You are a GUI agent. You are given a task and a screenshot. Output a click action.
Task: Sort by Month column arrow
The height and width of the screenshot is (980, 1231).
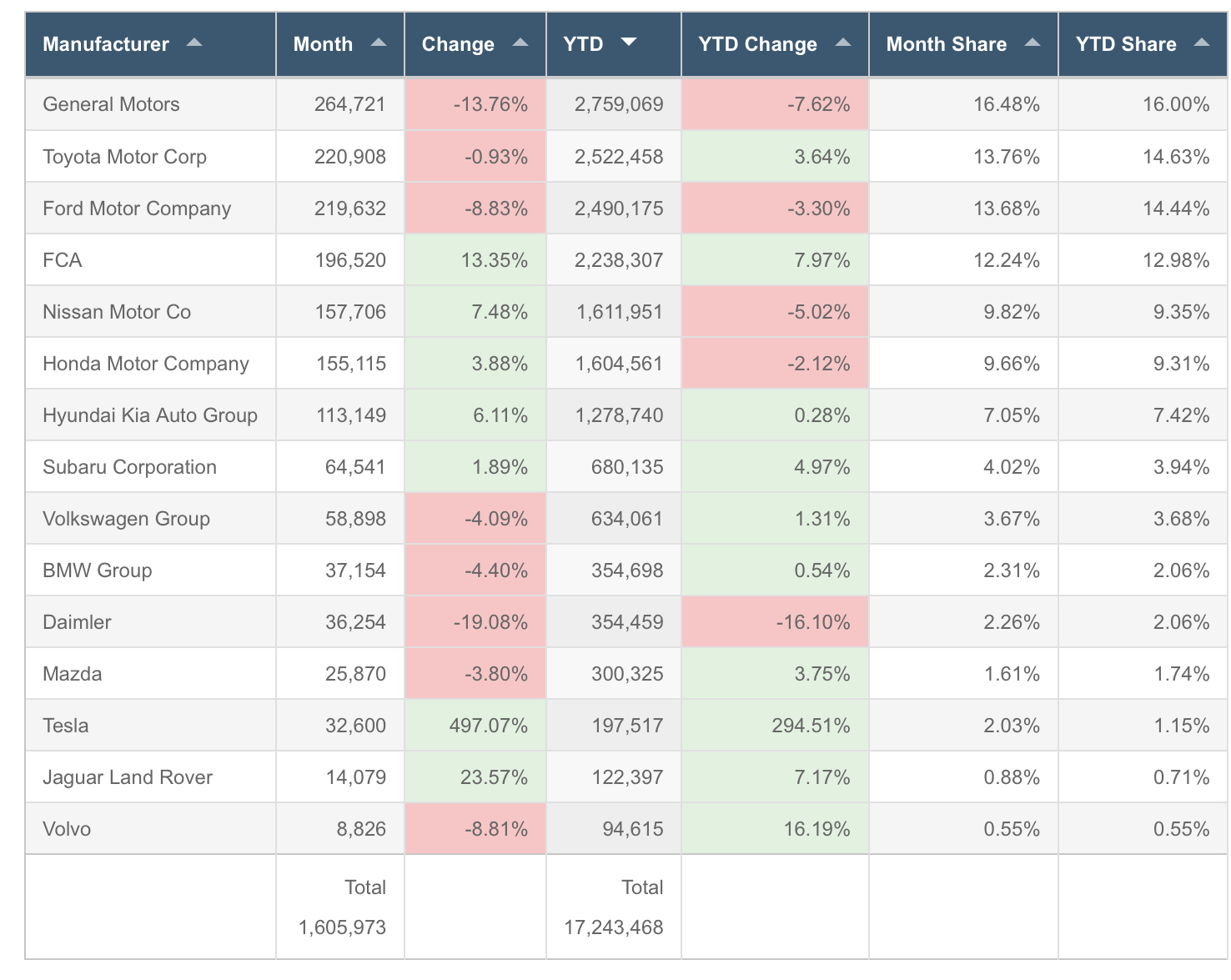[x=379, y=43]
